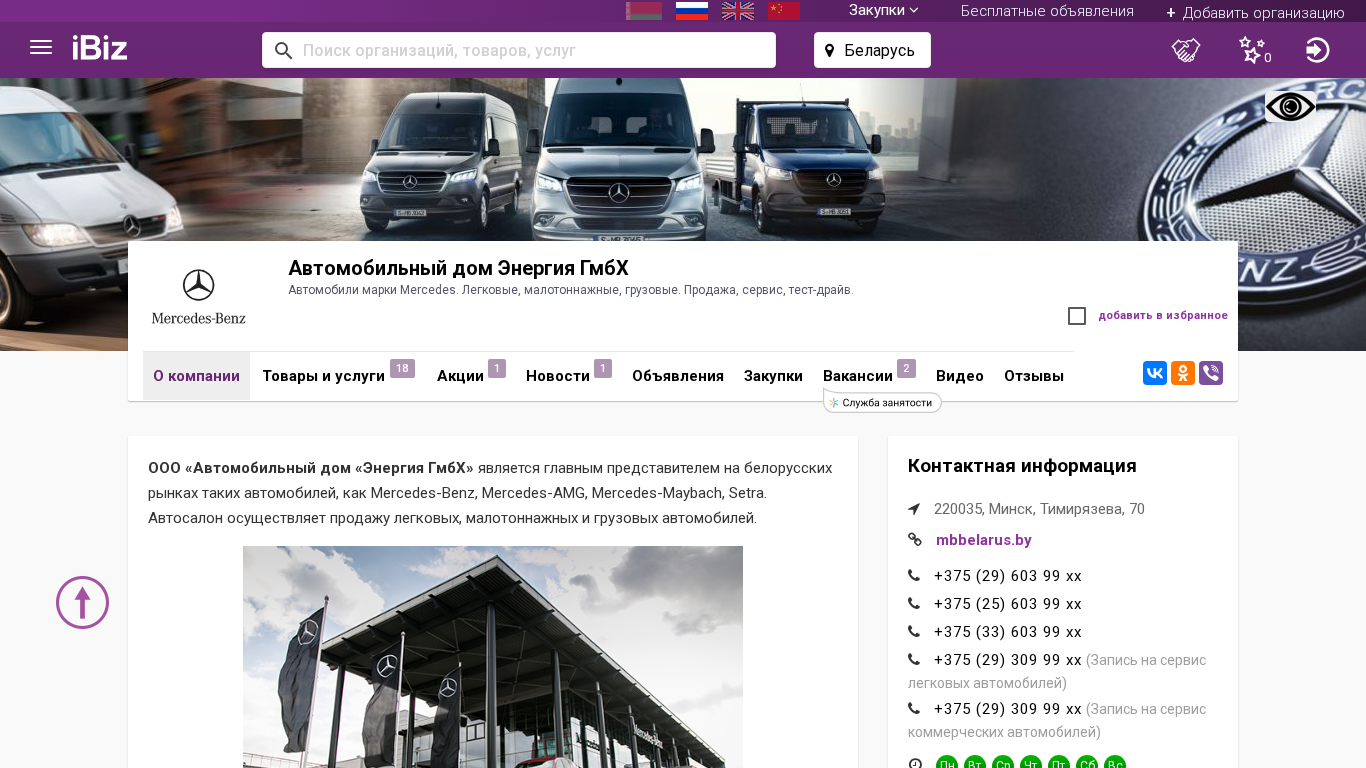Reveal the service phone for легковых автомобилей
This screenshot has height=768, width=1366.
[x=1008, y=660]
